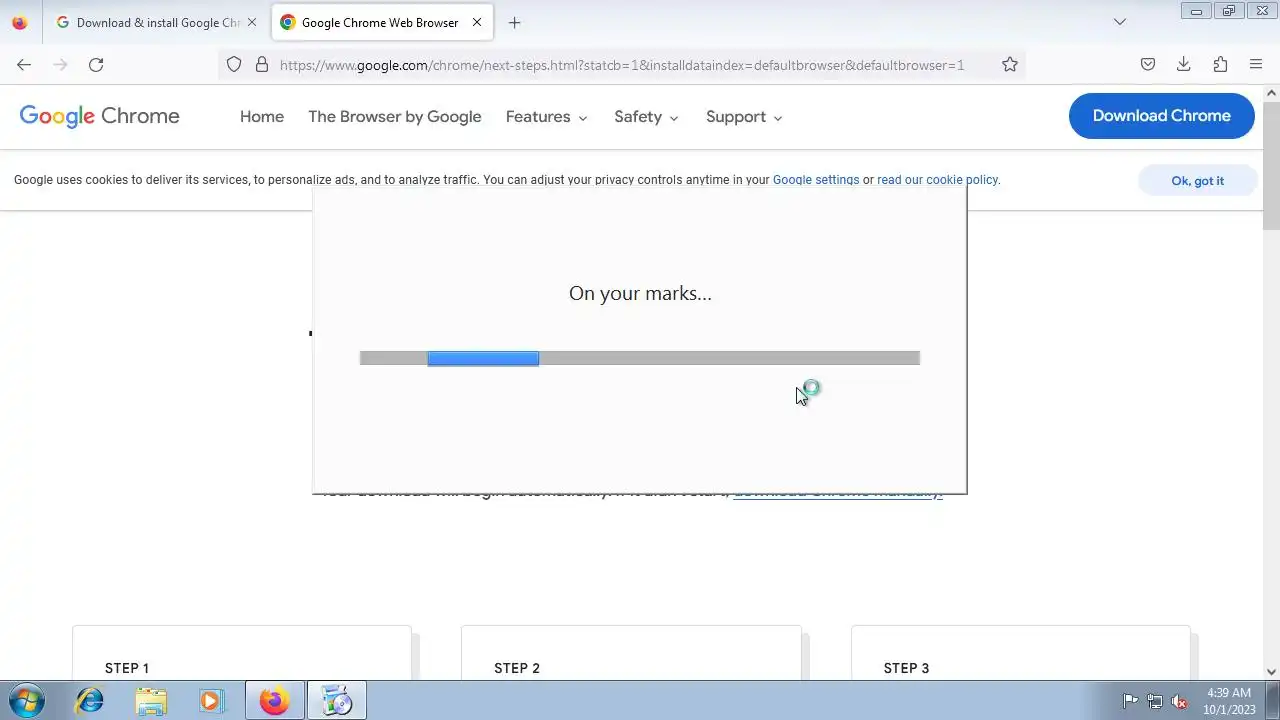Image resolution: width=1280 pixels, height=720 pixels.
Task: Open the taskbar clock showing 4:39 AM
Action: click(1229, 701)
